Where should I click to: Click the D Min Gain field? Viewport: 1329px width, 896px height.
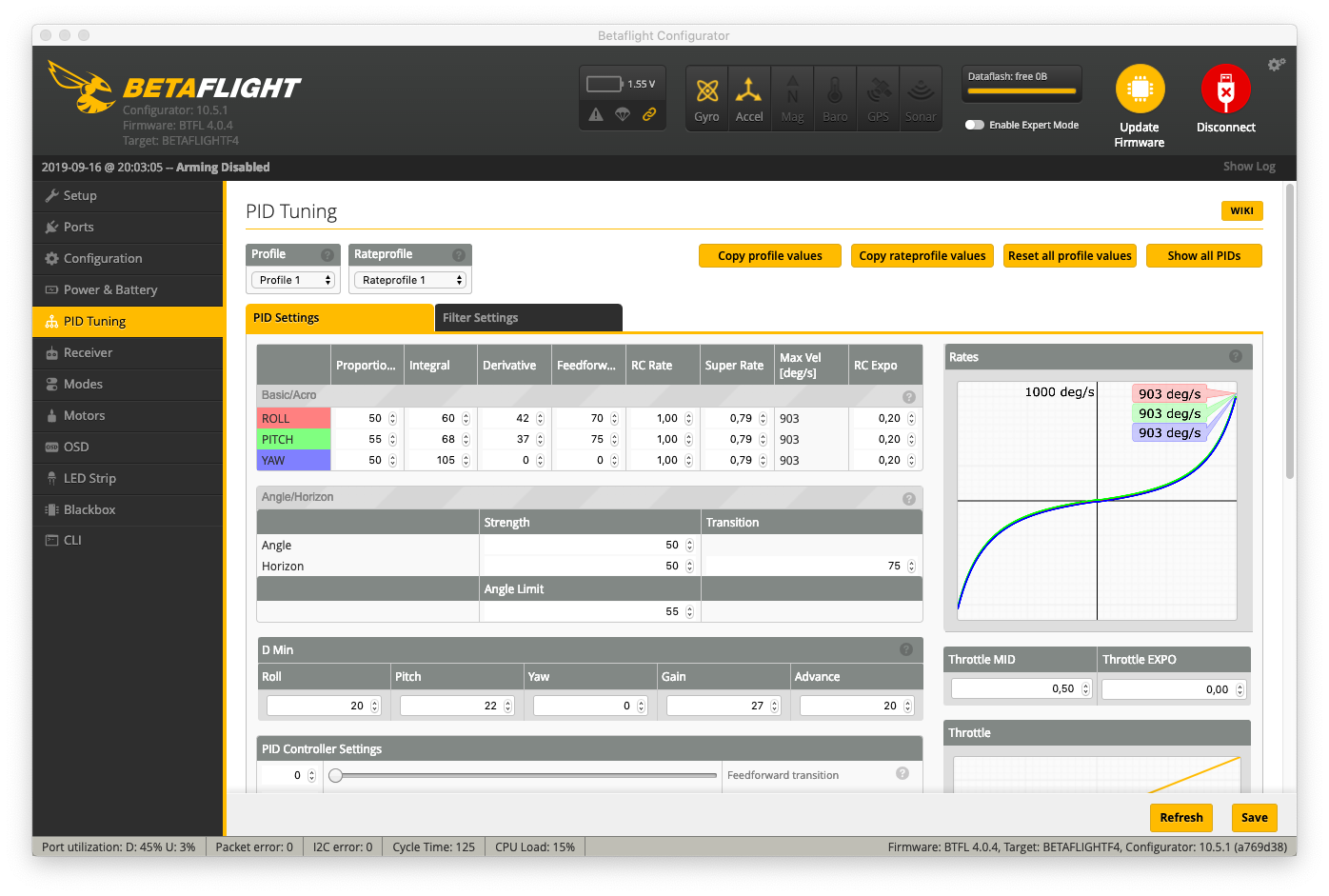(x=724, y=706)
